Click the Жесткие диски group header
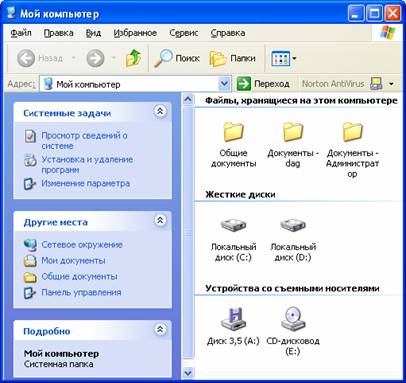 tap(240, 194)
